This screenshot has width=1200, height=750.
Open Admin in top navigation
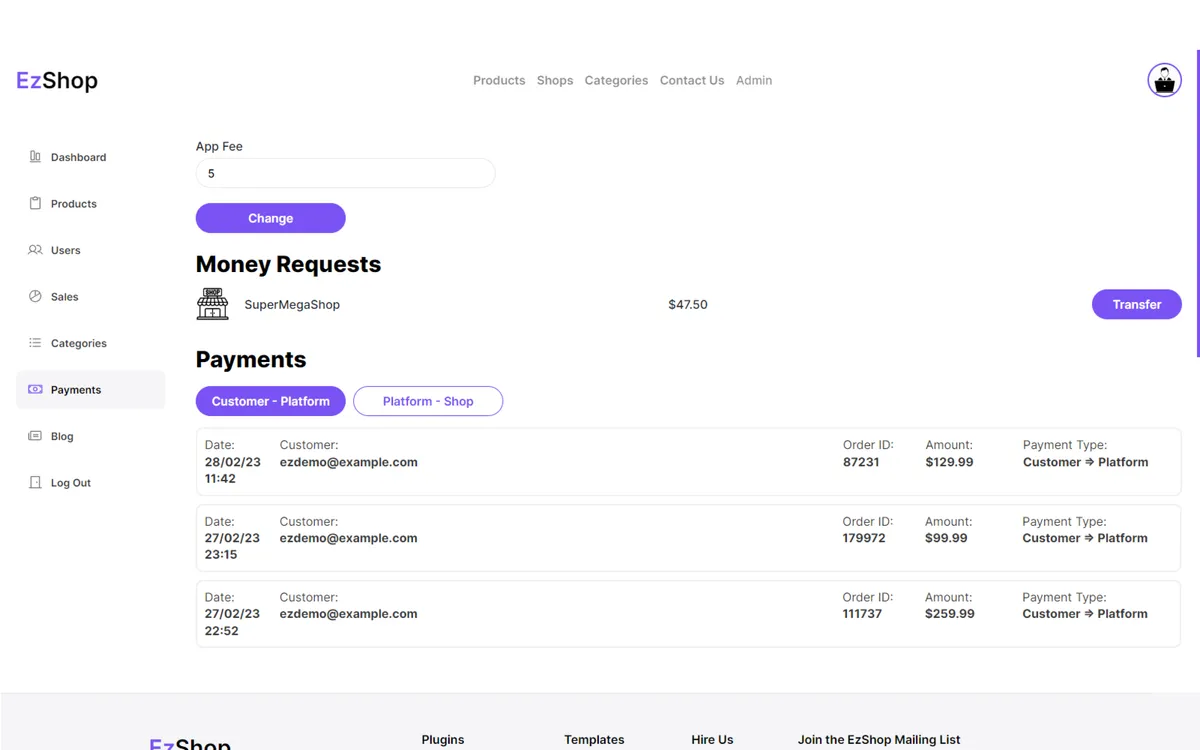coord(754,80)
